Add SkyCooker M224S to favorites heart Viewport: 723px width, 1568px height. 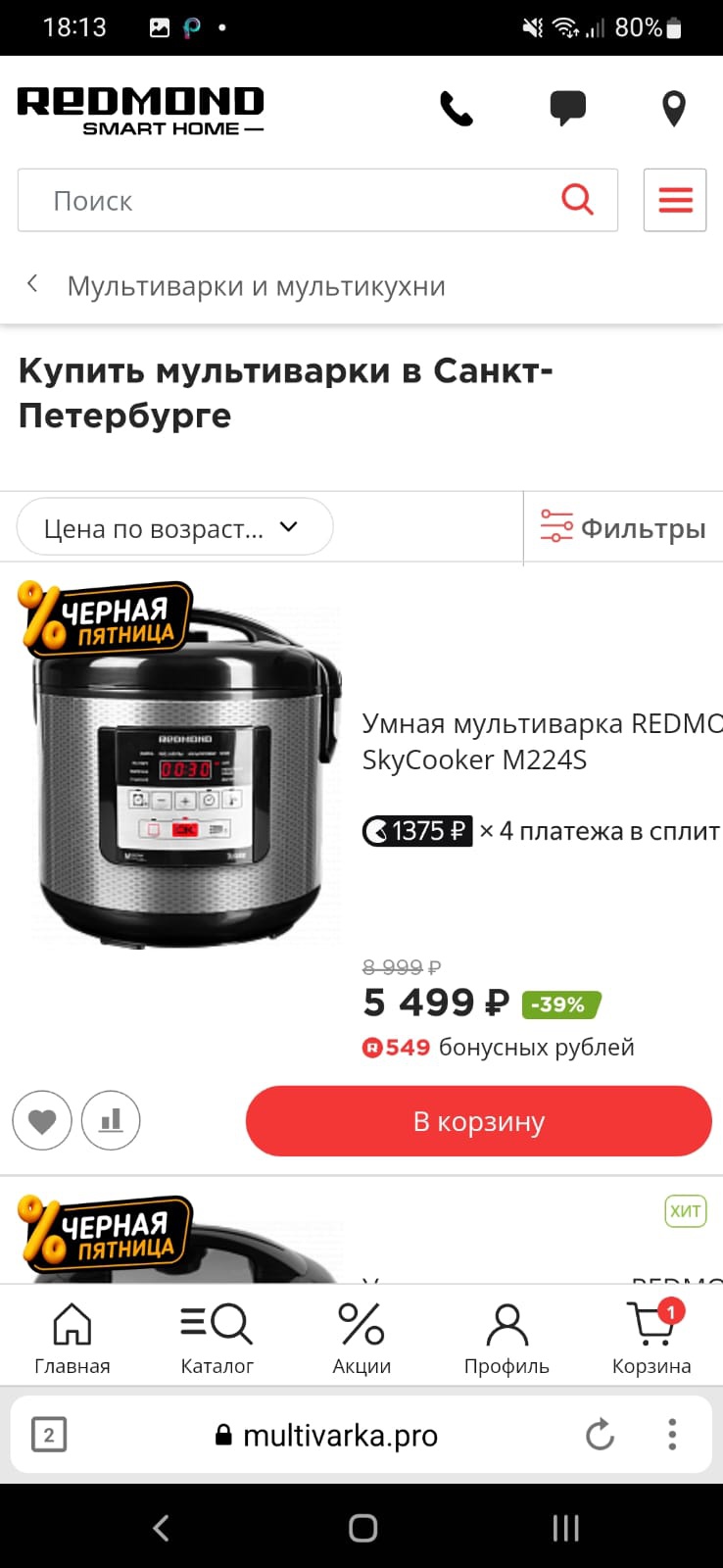(x=42, y=1120)
